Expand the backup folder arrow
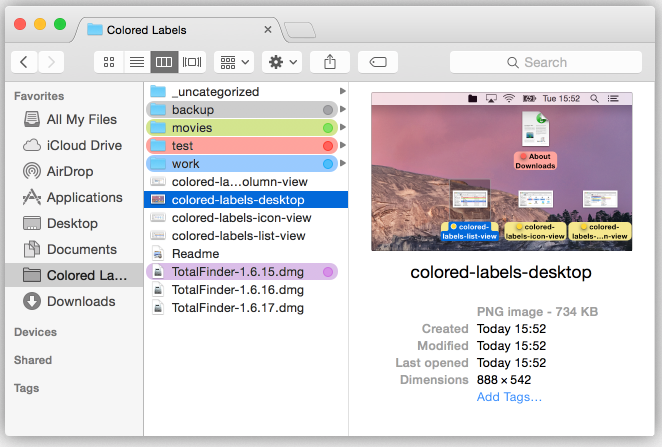This screenshot has height=447, width=662. (x=342, y=109)
